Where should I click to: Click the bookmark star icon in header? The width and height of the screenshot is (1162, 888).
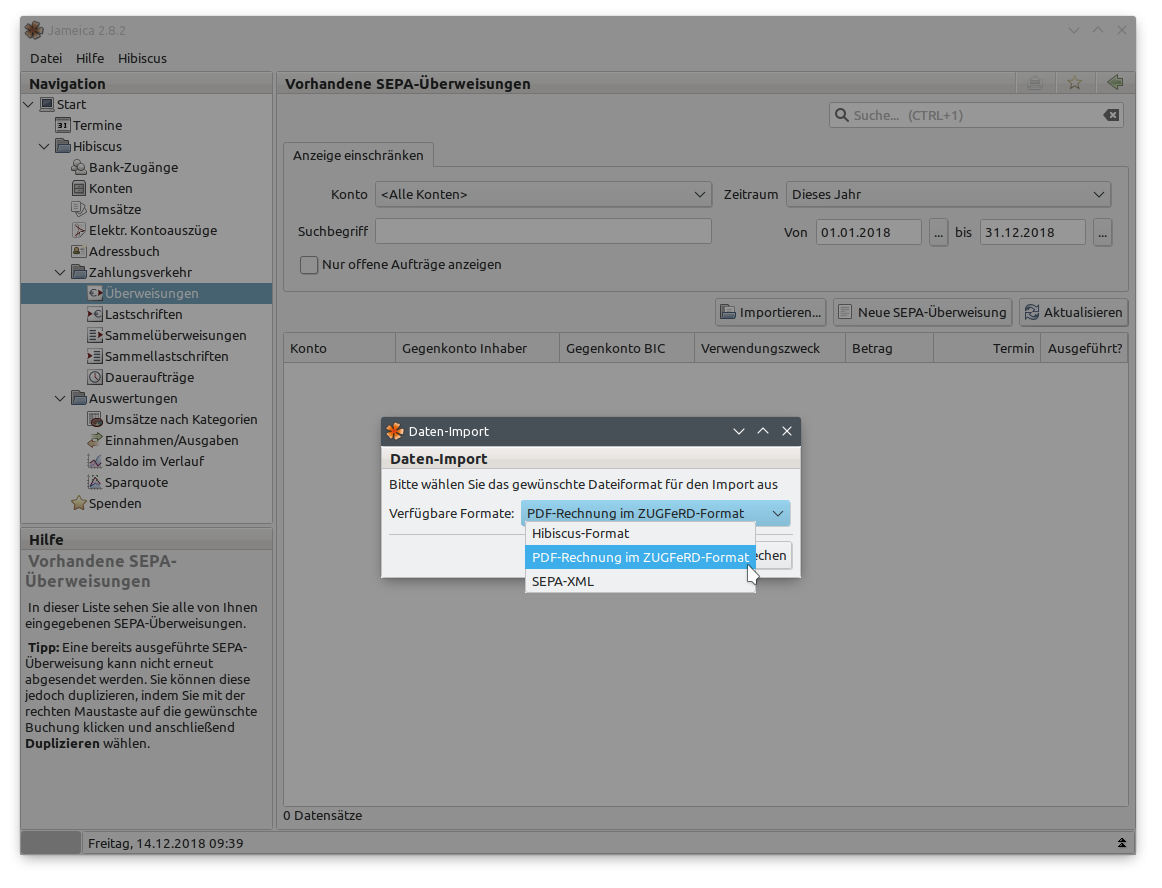pyautogui.click(x=1075, y=83)
